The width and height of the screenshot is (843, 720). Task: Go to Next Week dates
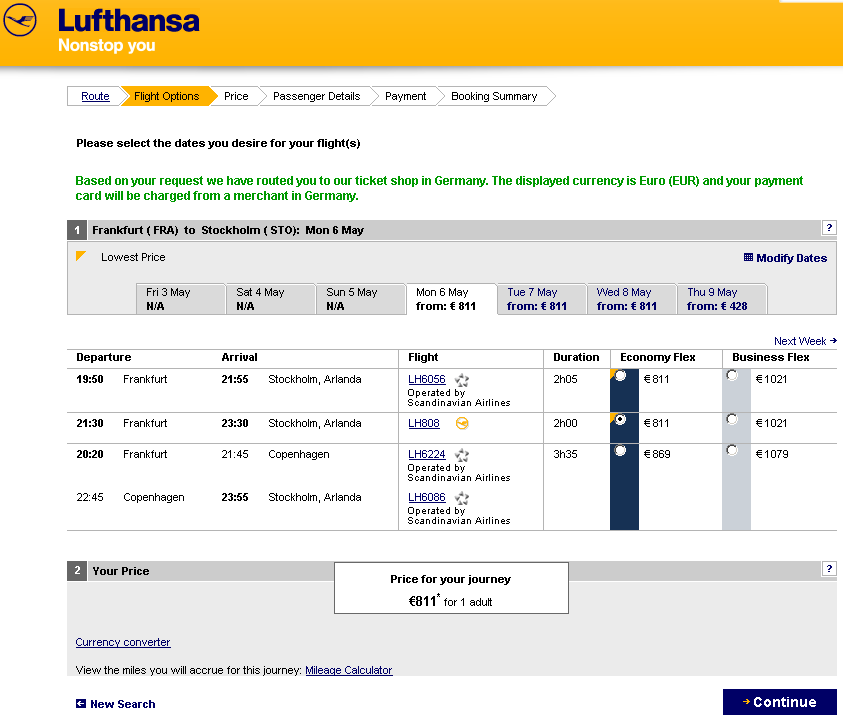(804, 341)
